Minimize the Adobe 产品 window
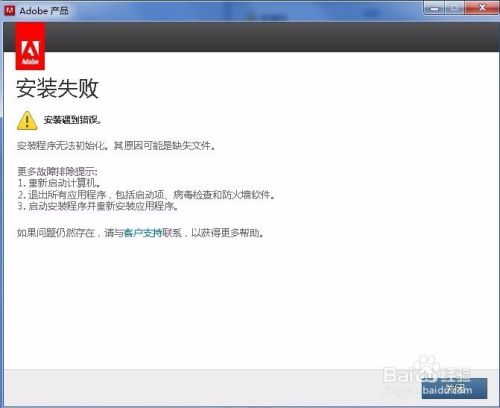The height and width of the screenshot is (408, 500). pyautogui.click(x=435, y=8)
